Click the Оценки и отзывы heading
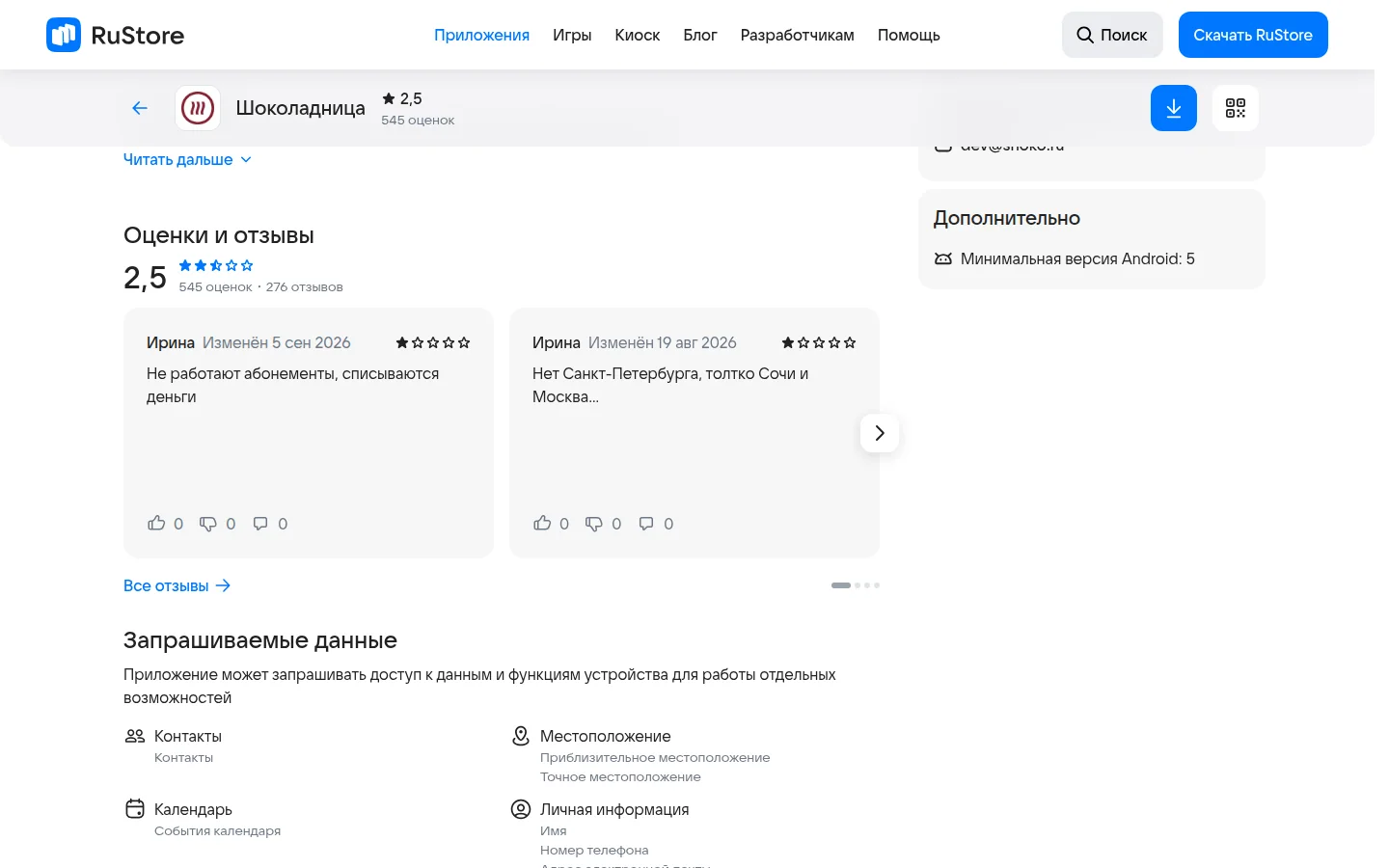1389x868 pixels. point(219,235)
